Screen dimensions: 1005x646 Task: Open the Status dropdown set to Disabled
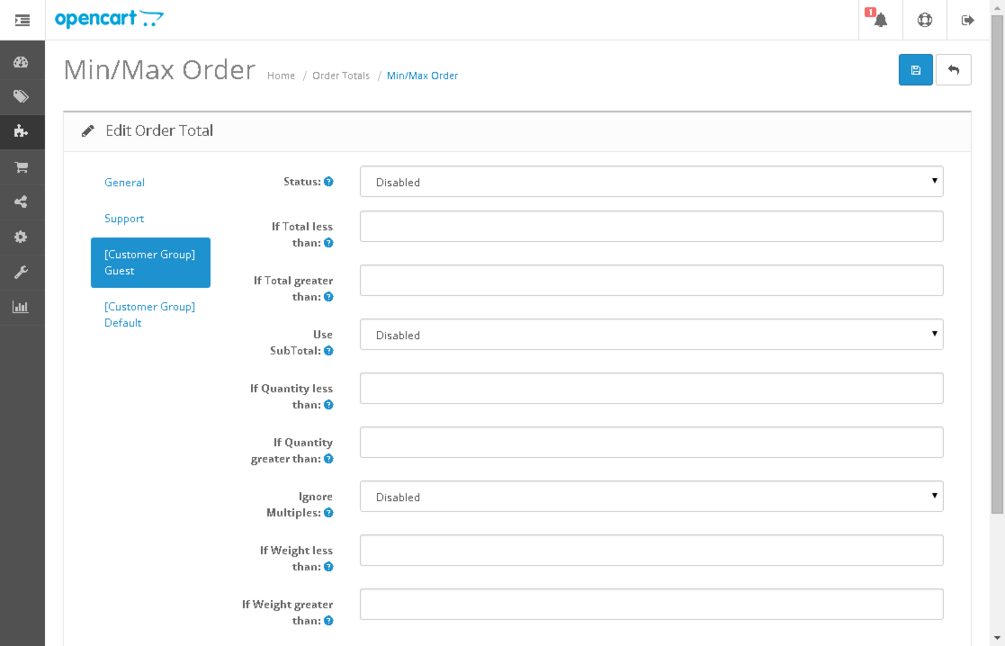tap(651, 181)
